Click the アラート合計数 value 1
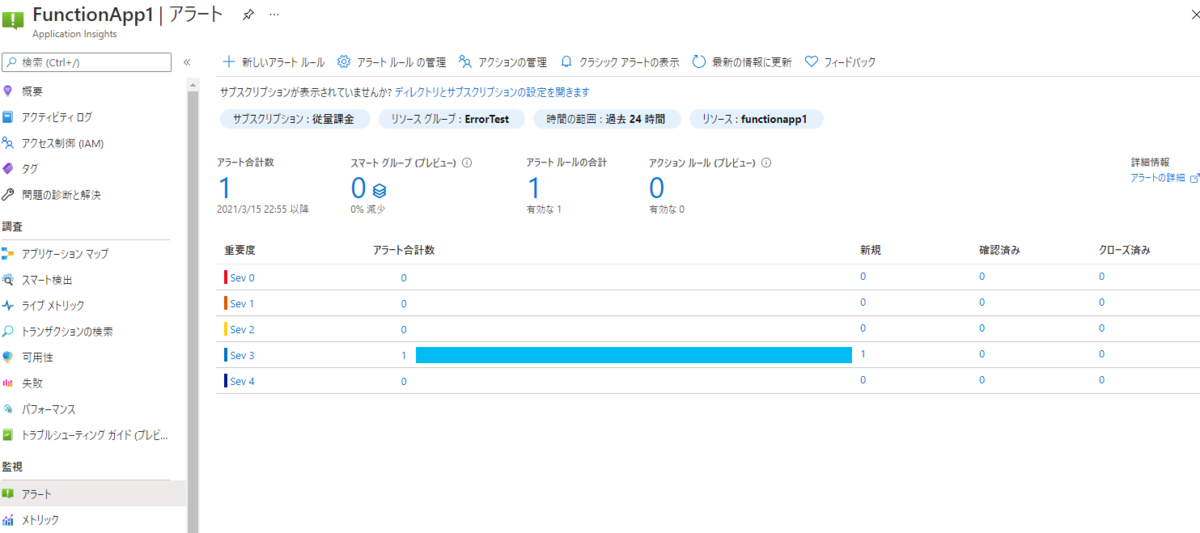The height and width of the screenshot is (533, 1200). [224, 188]
